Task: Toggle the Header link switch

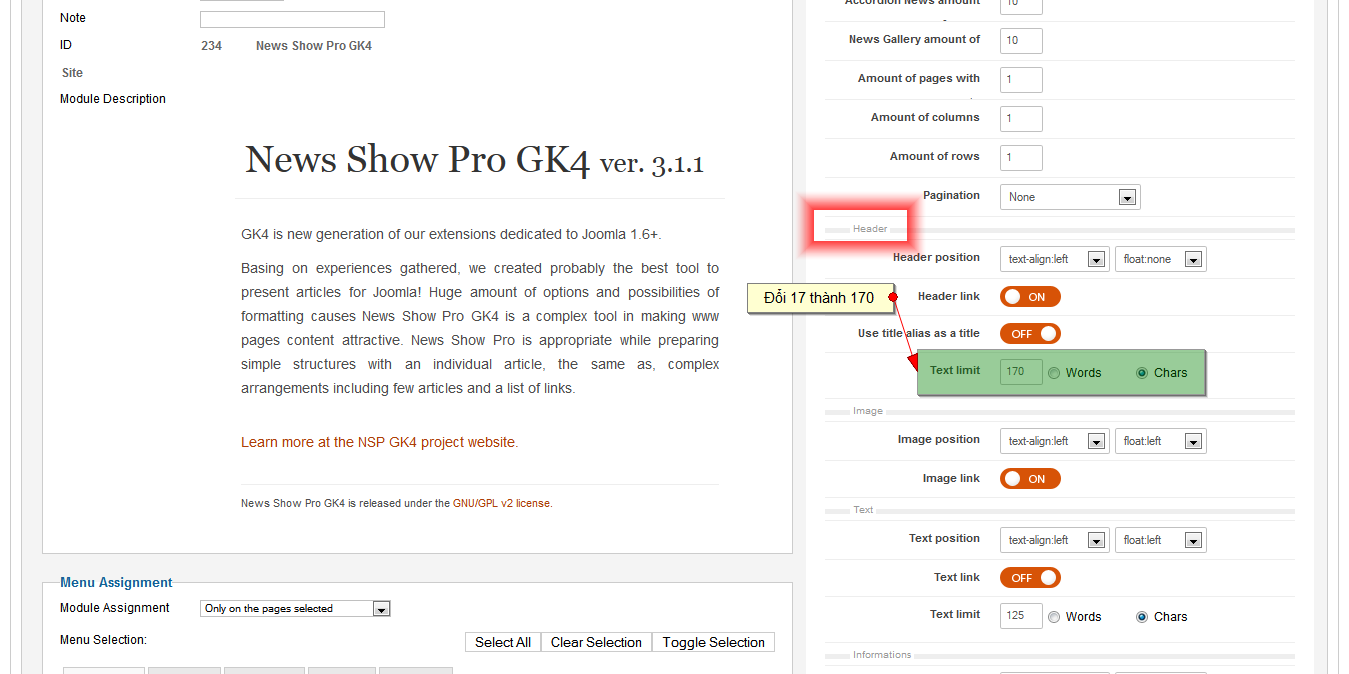Action: click(x=1030, y=297)
